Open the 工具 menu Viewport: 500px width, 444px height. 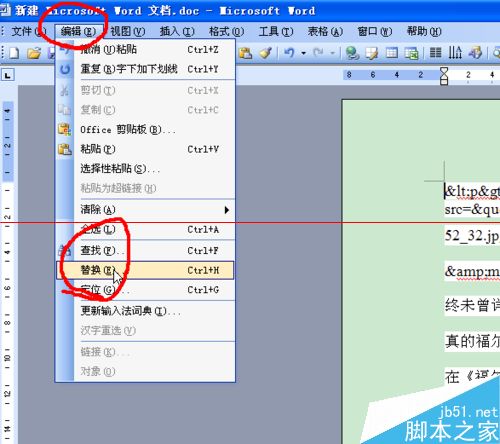pyautogui.click(x=276, y=32)
